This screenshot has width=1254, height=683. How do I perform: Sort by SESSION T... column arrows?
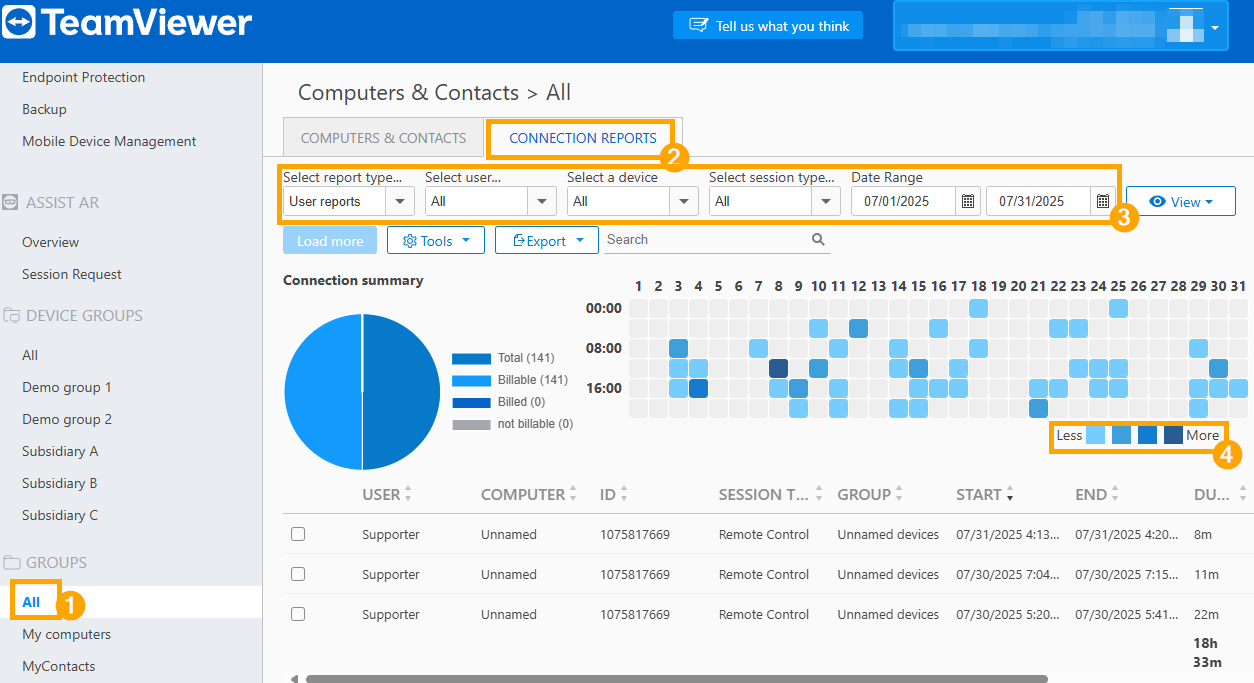click(819, 494)
